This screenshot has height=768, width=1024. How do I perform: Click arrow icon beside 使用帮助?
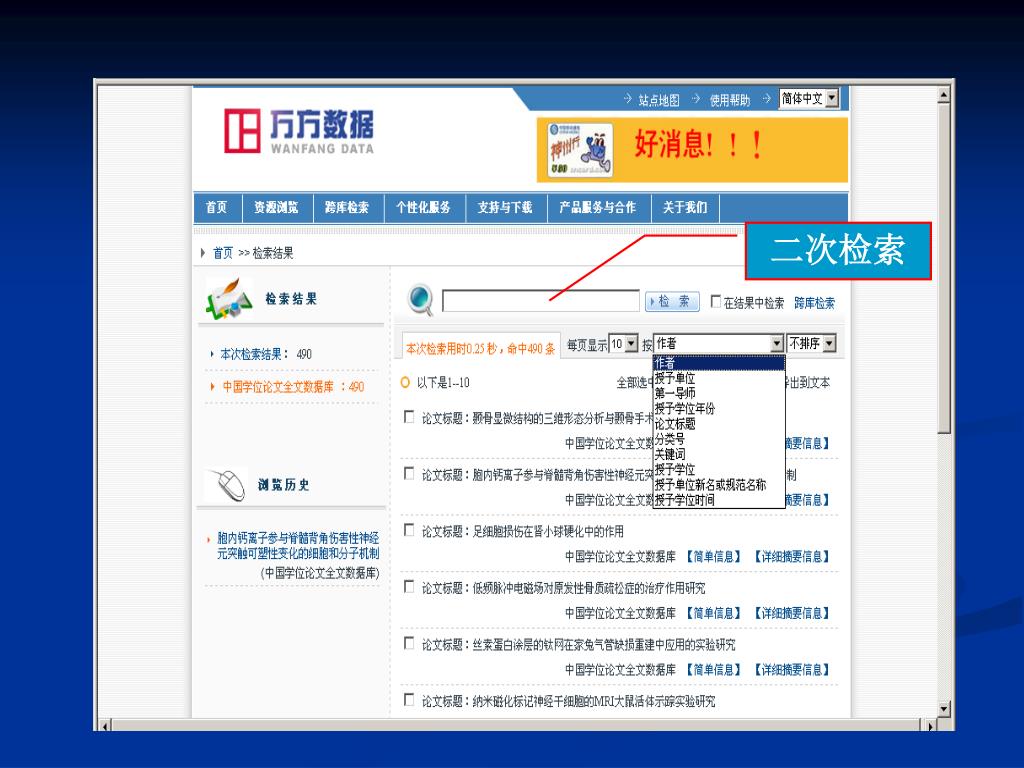(696, 99)
